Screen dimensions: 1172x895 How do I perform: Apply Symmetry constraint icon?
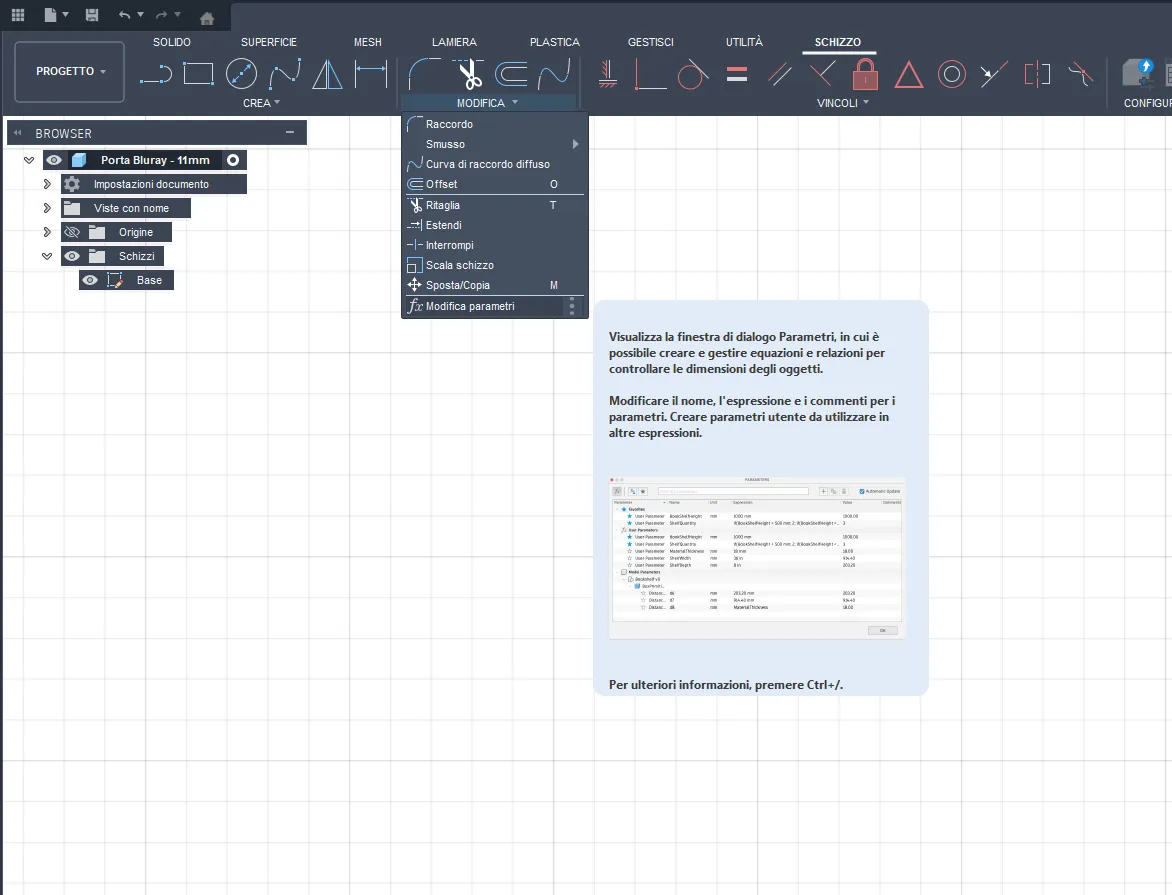coord(1037,74)
